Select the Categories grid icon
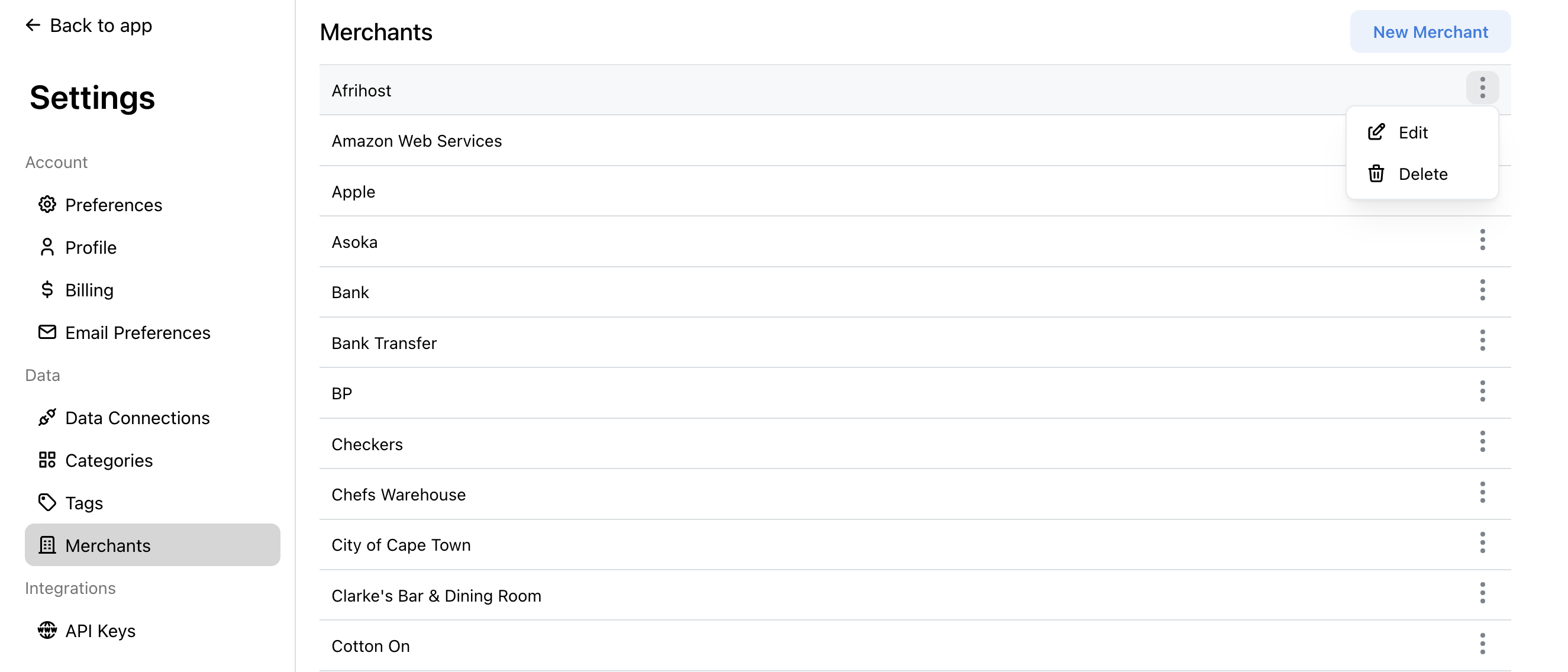The height and width of the screenshot is (672, 1568). coord(47,460)
